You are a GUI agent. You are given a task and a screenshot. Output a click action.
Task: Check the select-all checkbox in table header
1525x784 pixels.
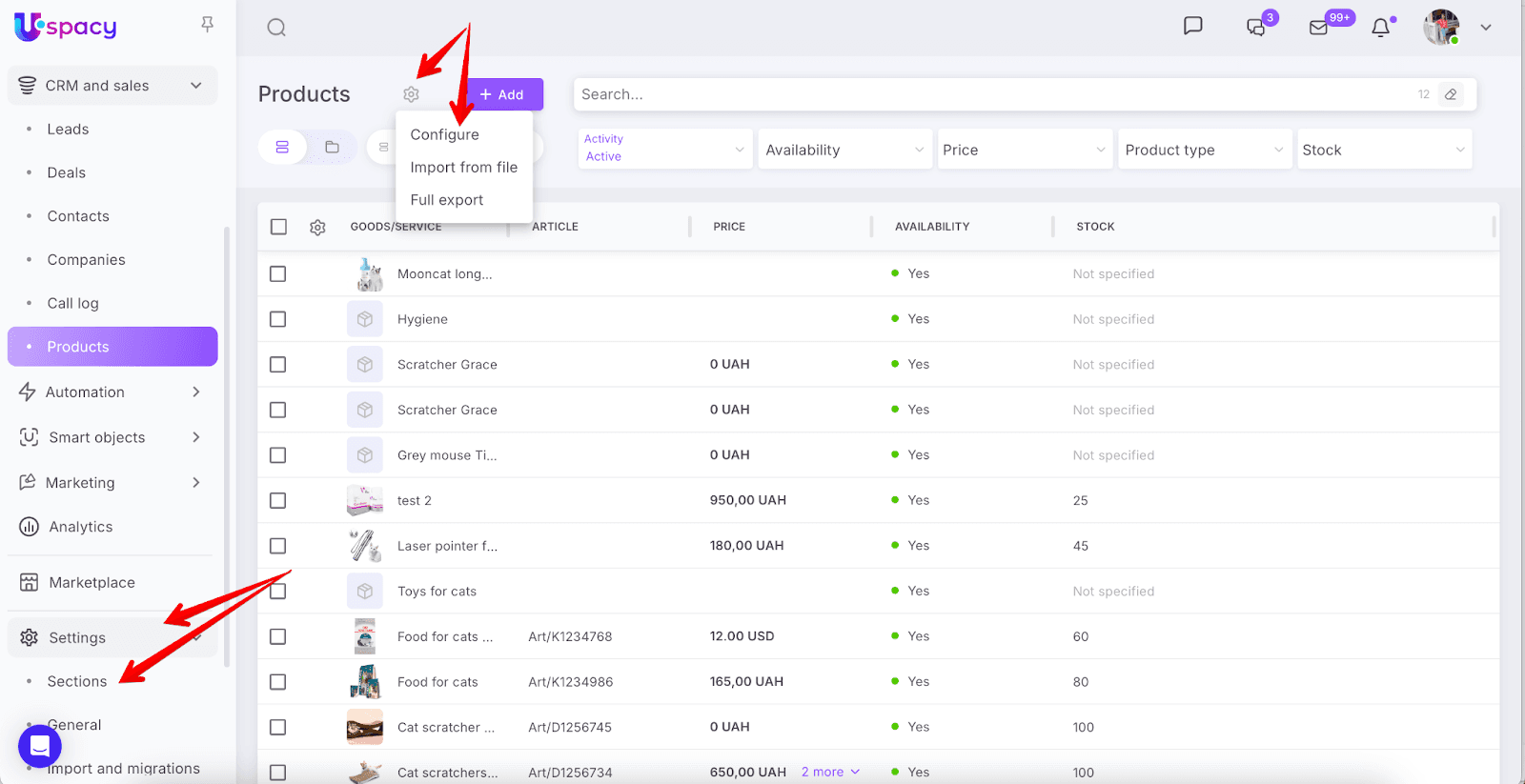277,227
